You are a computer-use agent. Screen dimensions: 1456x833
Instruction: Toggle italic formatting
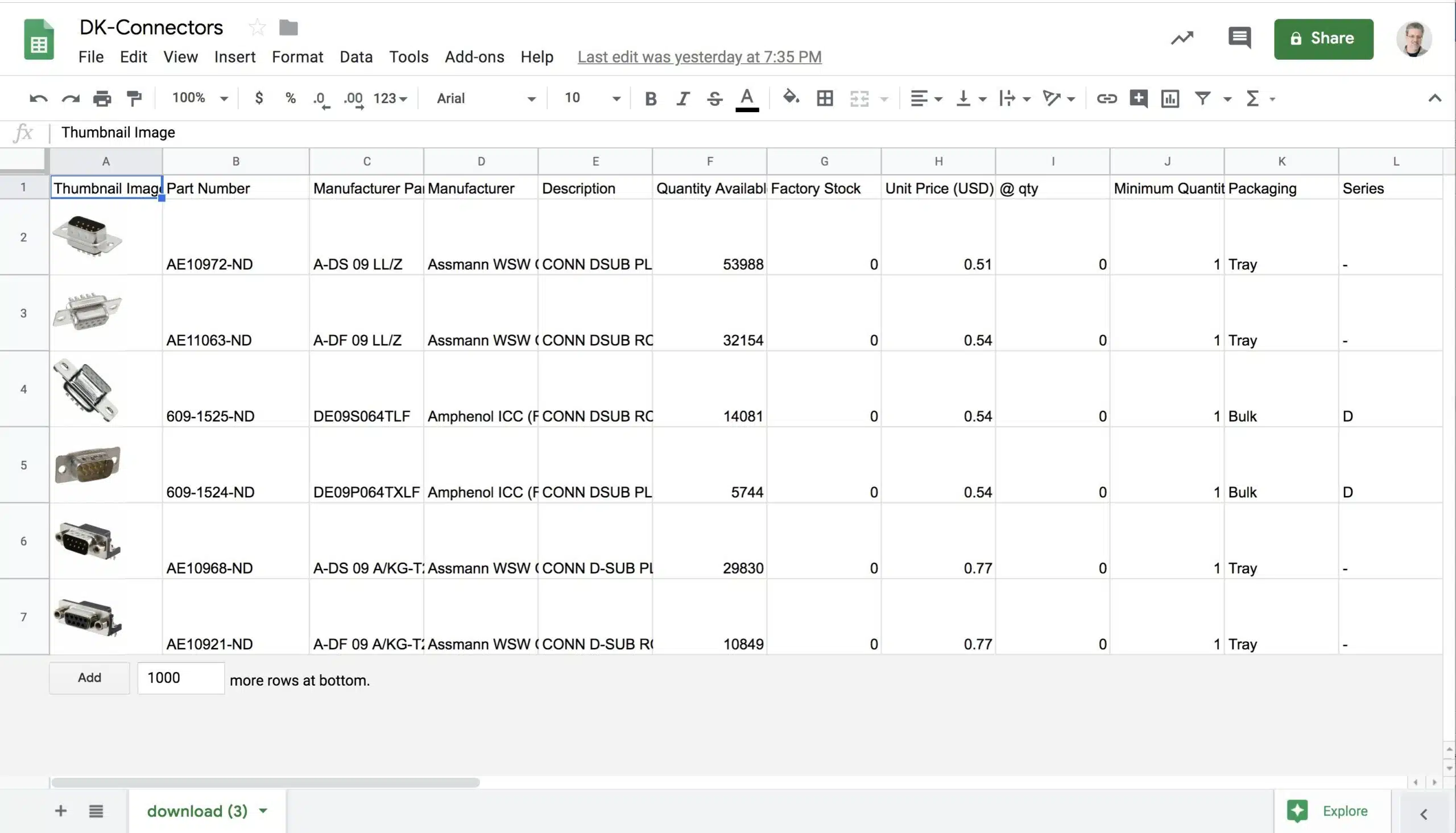[x=683, y=99]
